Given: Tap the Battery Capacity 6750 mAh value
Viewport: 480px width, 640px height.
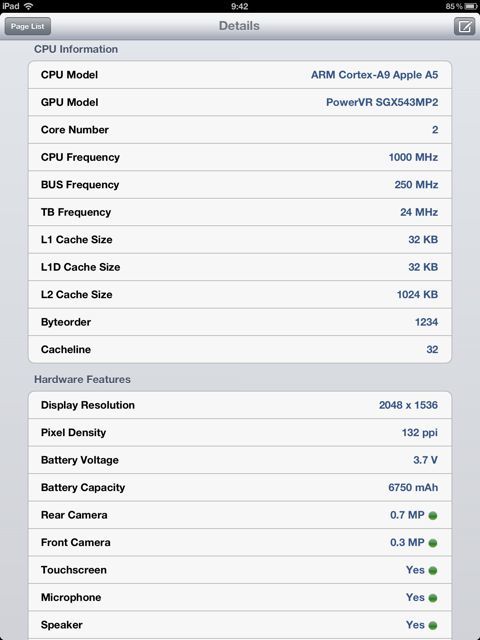Looking at the screenshot, I should [x=413, y=487].
